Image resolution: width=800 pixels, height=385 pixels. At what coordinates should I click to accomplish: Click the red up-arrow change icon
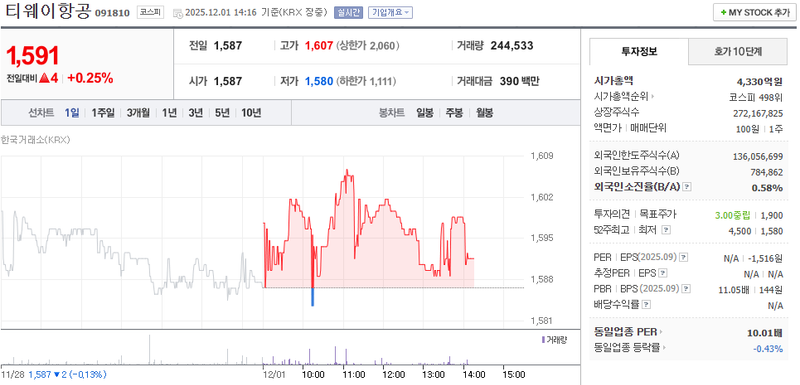click(x=44, y=78)
